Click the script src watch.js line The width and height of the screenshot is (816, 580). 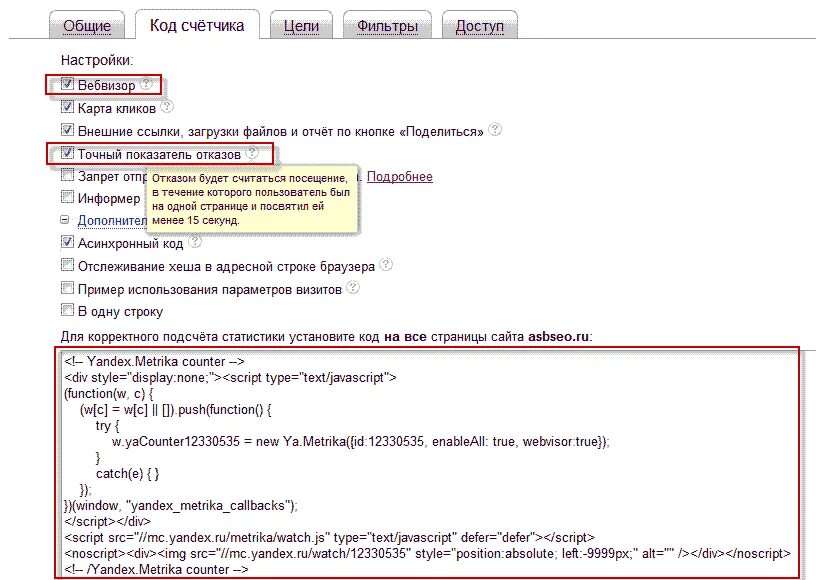click(330, 537)
